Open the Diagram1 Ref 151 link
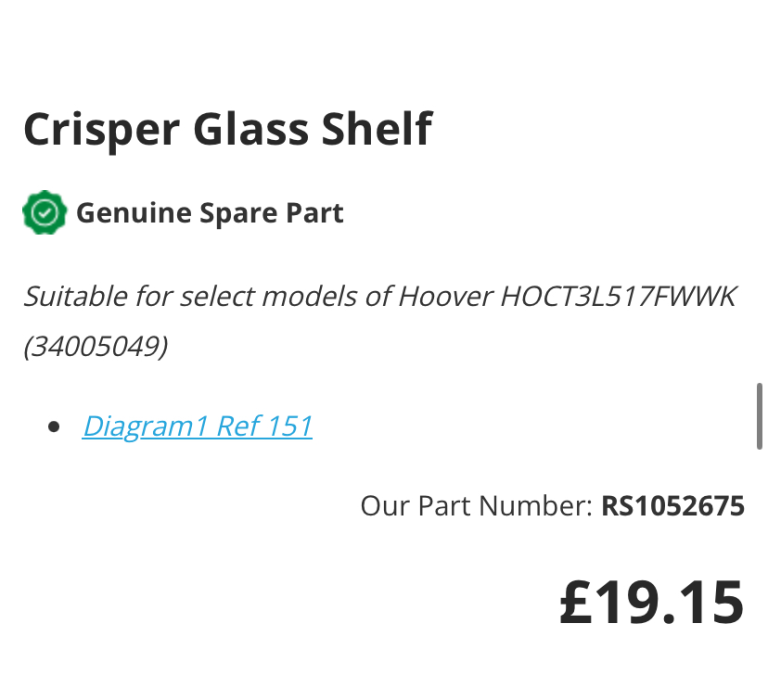Viewport: 768px width, 687px height. click(x=197, y=426)
